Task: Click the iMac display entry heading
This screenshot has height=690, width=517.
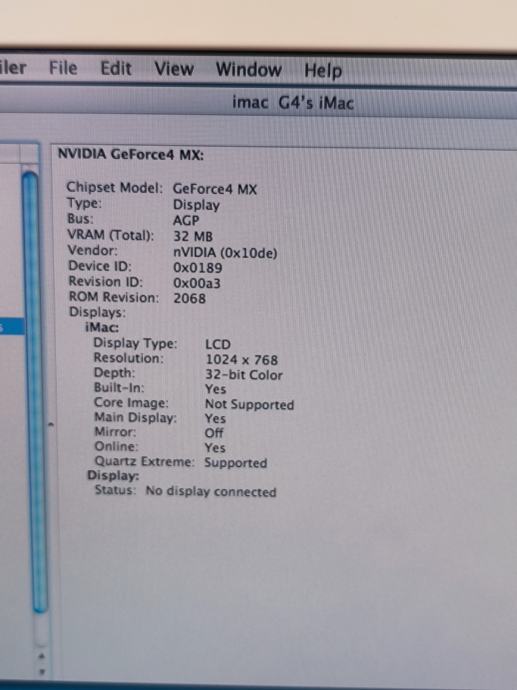Action: [102, 327]
